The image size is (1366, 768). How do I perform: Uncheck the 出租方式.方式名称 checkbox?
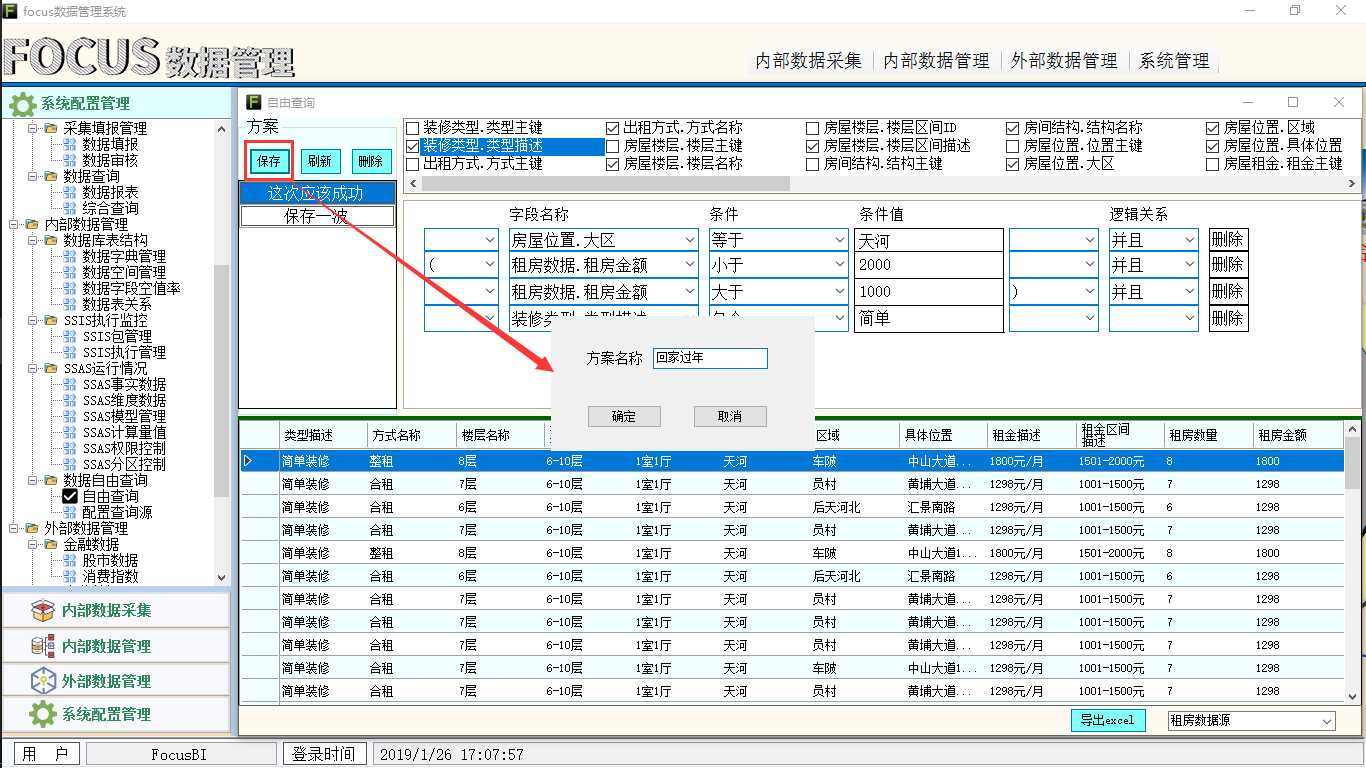pyautogui.click(x=613, y=128)
